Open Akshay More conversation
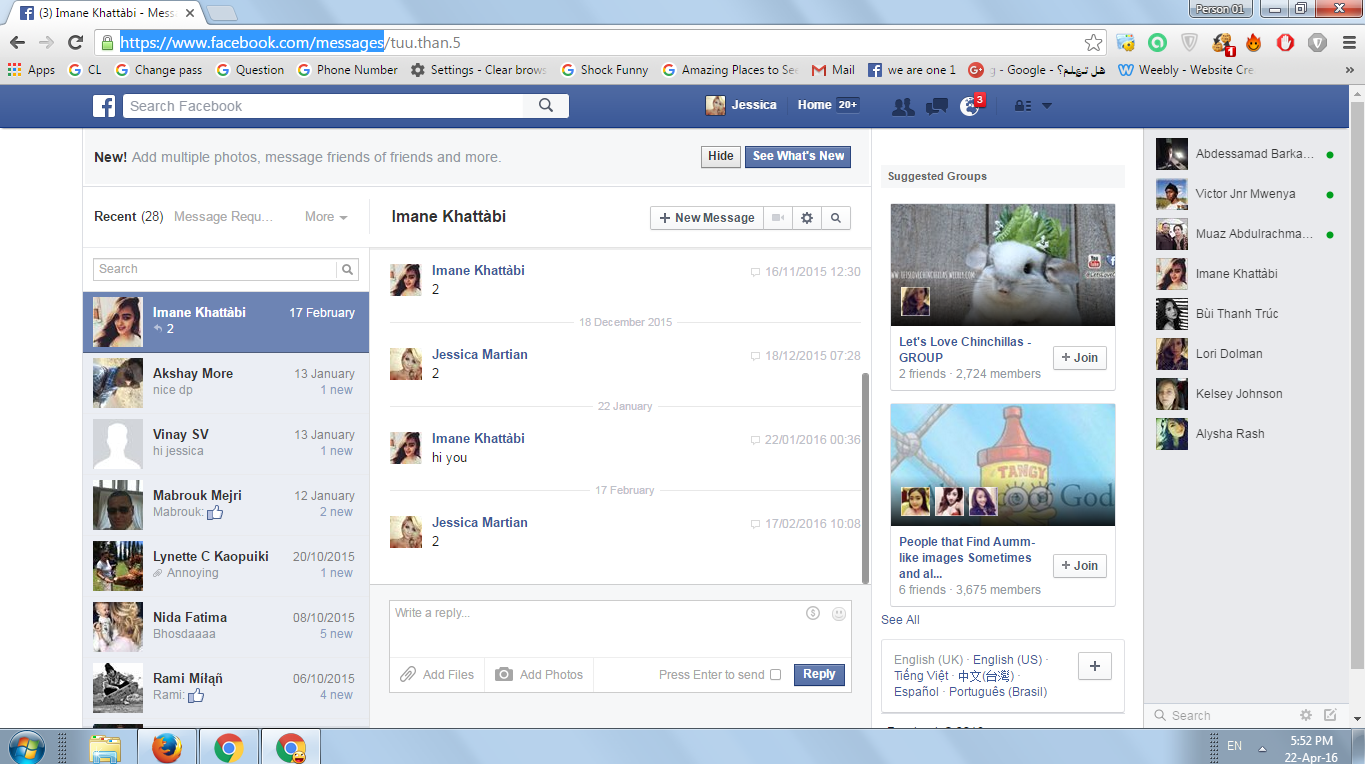 click(226, 384)
